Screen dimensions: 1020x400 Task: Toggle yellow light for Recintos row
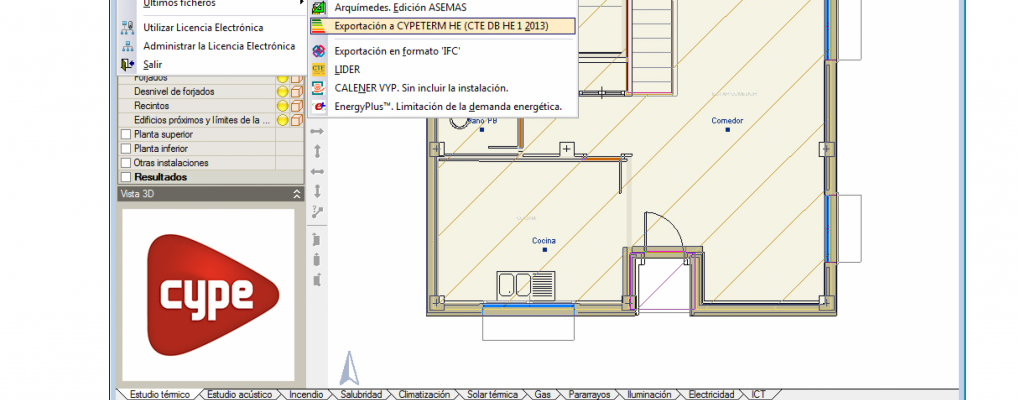(x=283, y=106)
